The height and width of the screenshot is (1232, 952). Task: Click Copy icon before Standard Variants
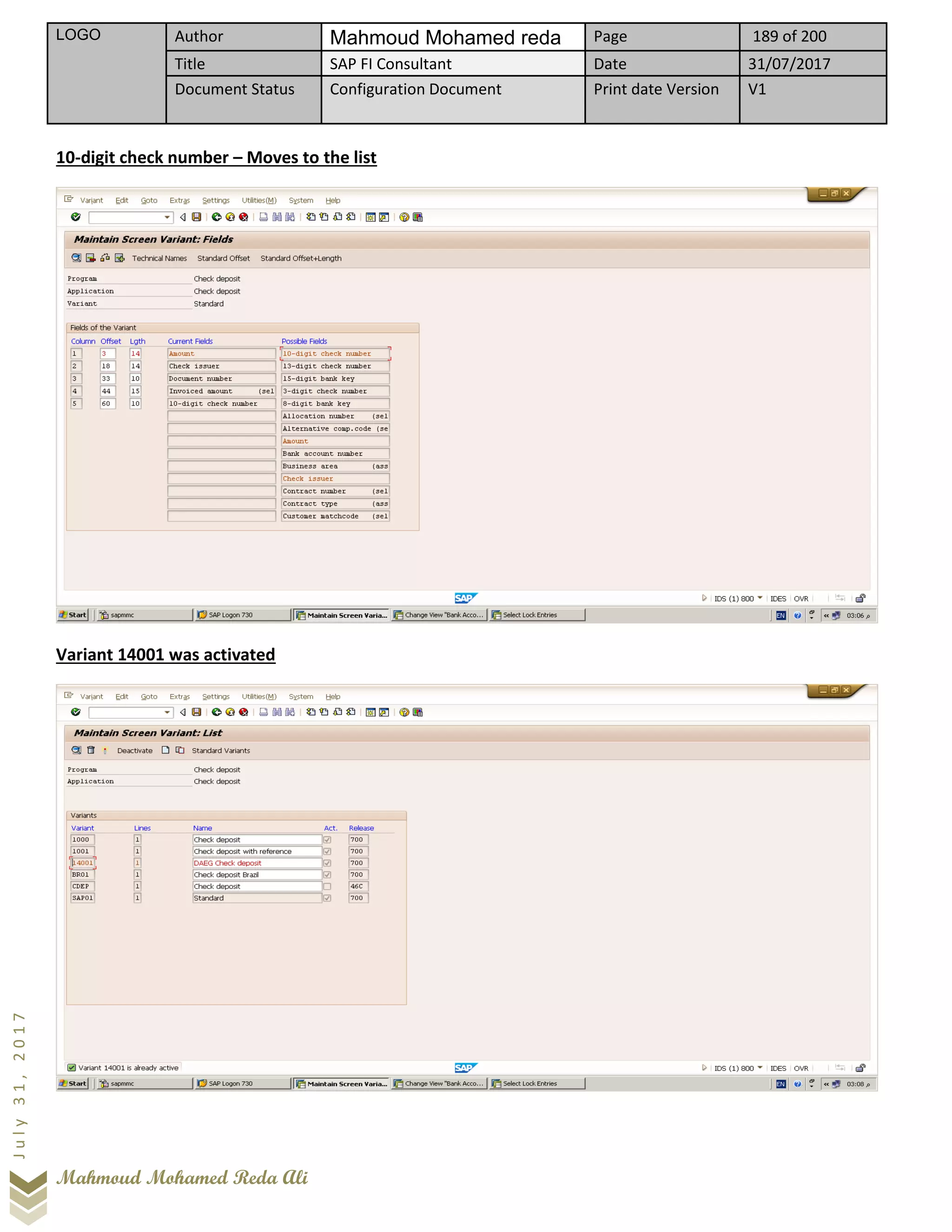[x=180, y=750]
